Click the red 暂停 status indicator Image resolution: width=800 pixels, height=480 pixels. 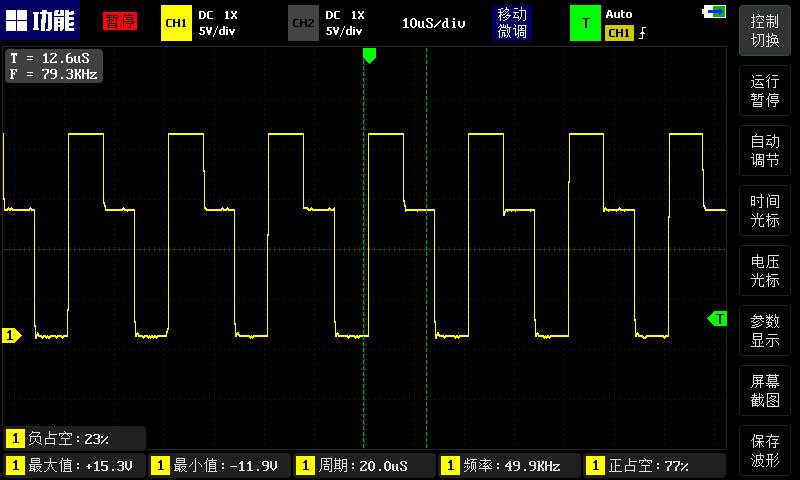click(121, 22)
